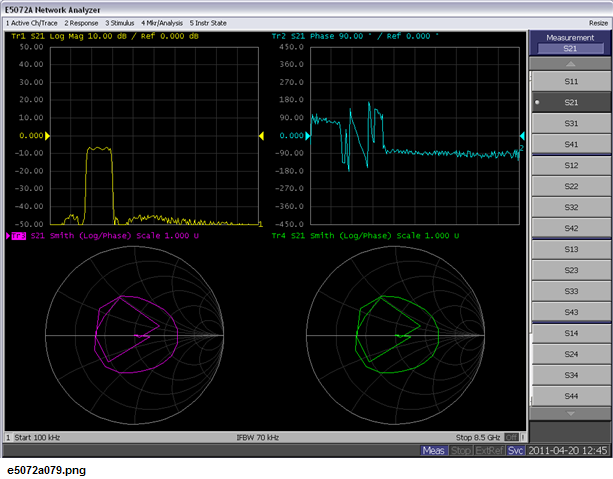Select the S44 measurement softkey

(x=571, y=396)
